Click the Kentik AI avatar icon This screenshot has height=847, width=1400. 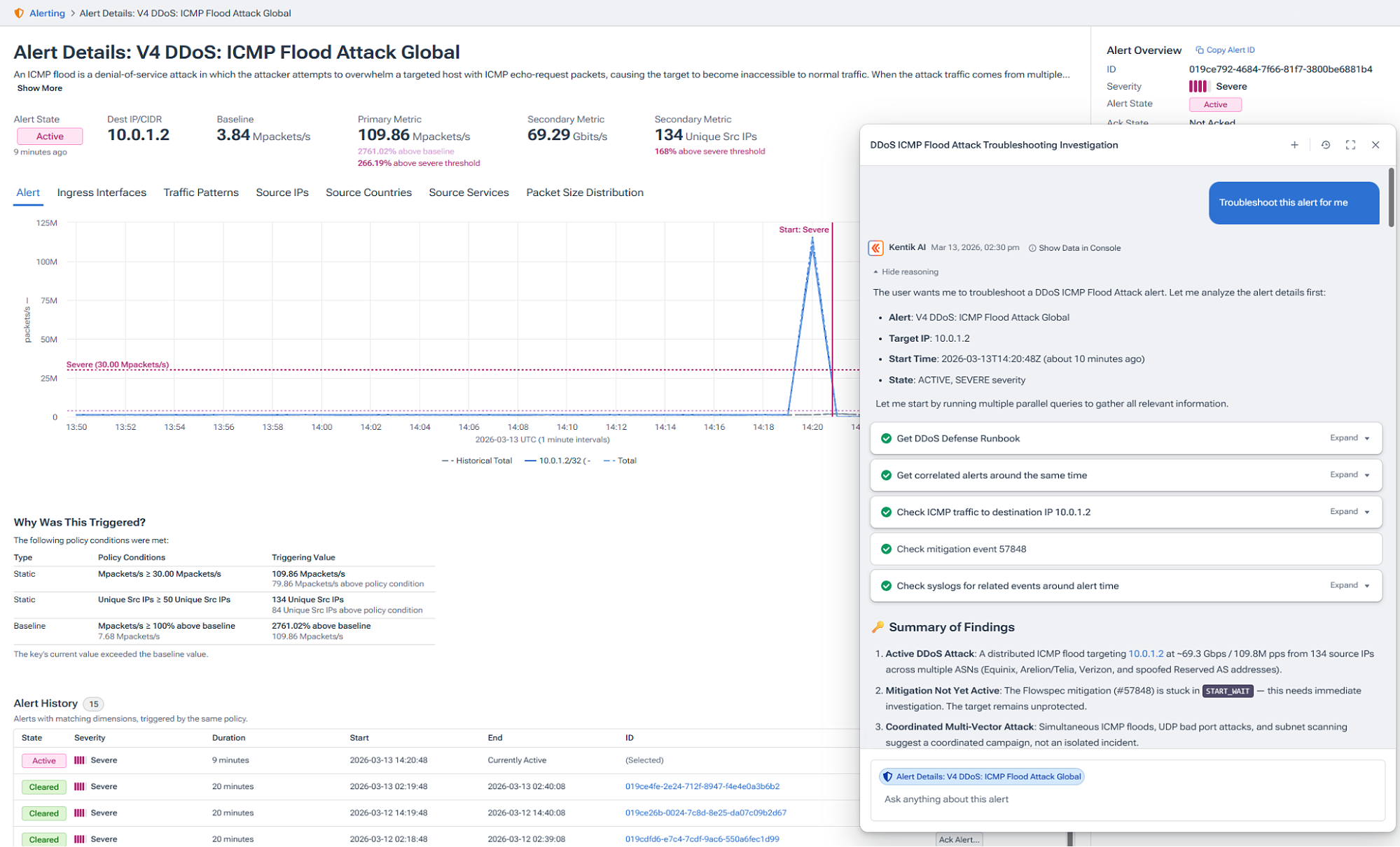pos(876,247)
